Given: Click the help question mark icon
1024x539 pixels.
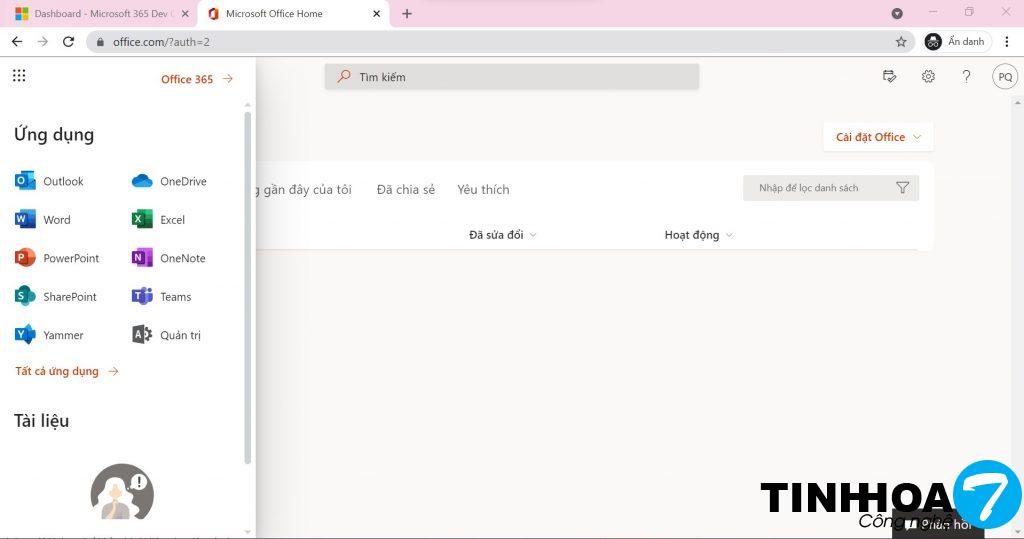Looking at the screenshot, I should pos(966,77).
